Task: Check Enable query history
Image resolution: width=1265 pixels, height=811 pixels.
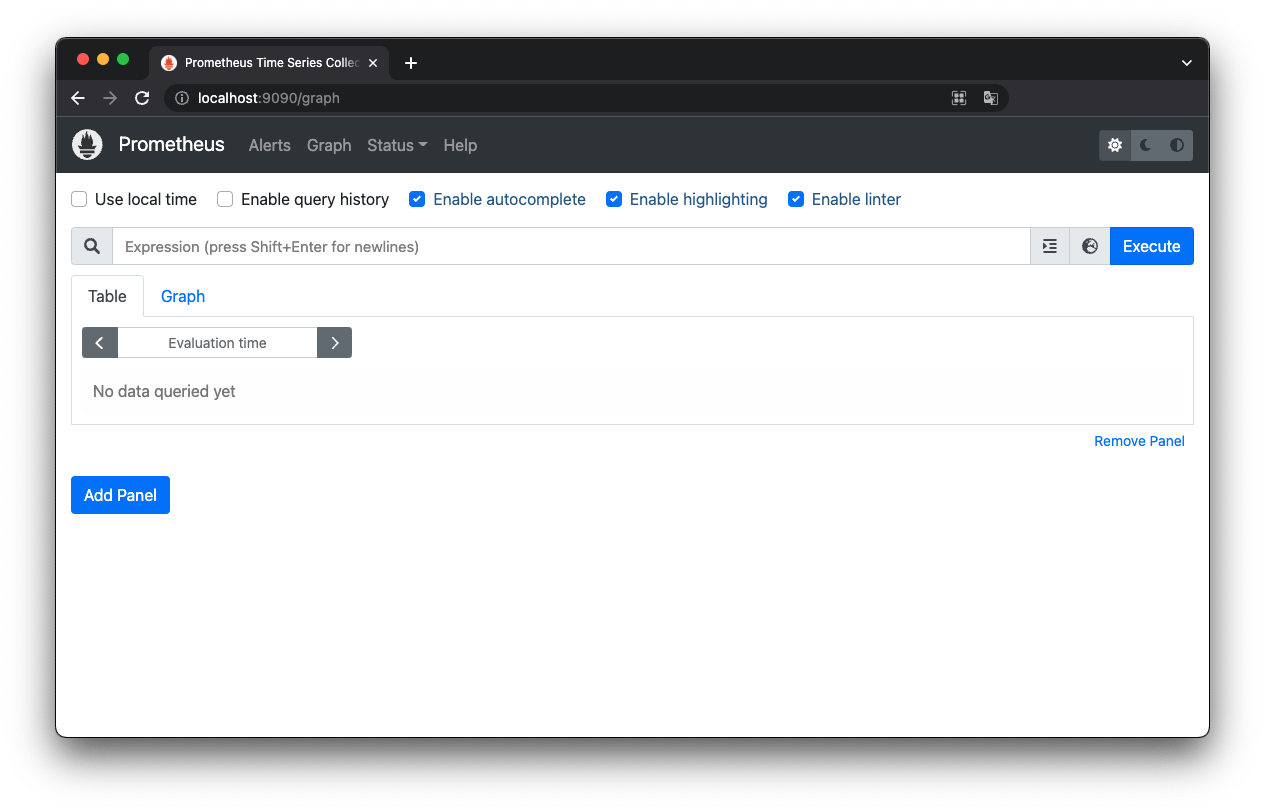Action: coord(225,199)
